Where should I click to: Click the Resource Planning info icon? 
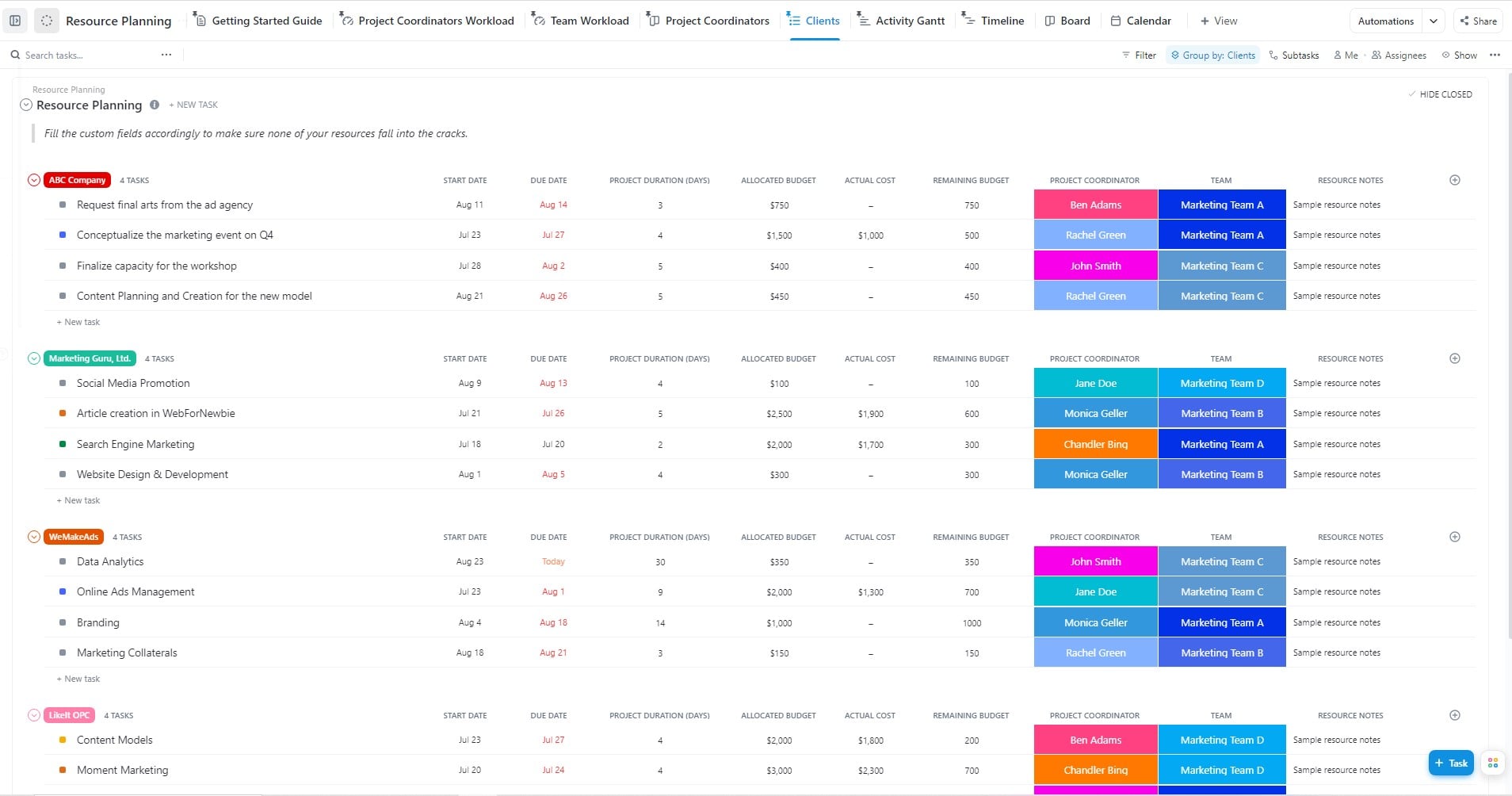coord(155,105)
